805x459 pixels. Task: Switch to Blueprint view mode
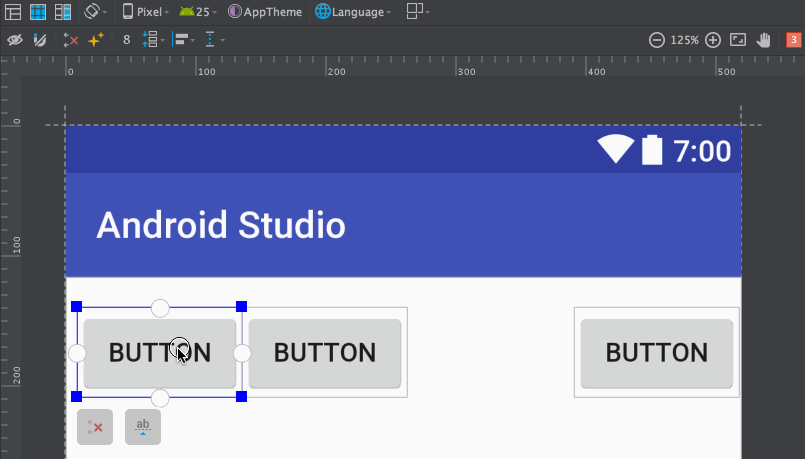(38, 11)
